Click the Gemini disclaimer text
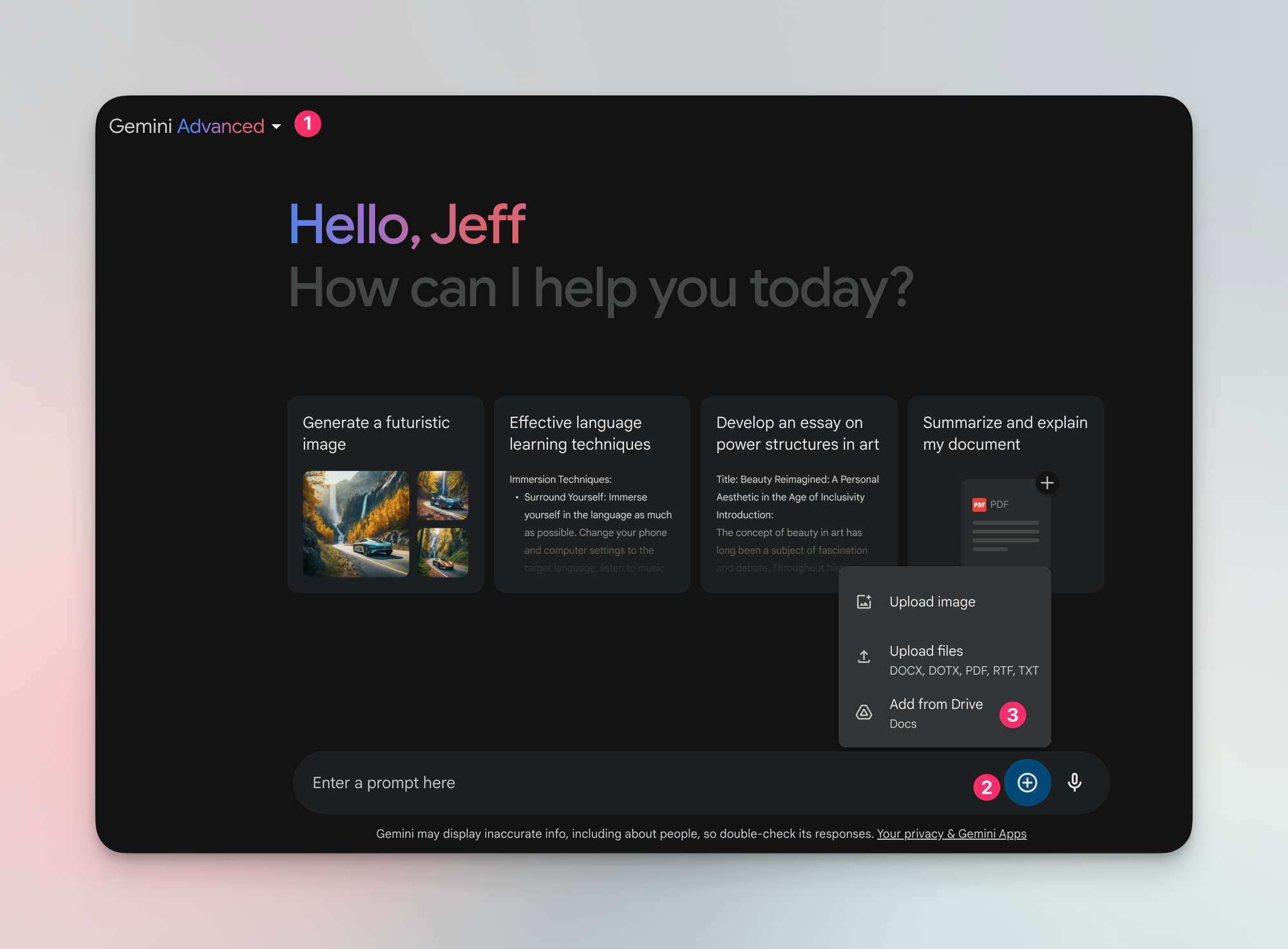Image resolution: width=1288 pixels, height=949 pixels. coord(625,834)
